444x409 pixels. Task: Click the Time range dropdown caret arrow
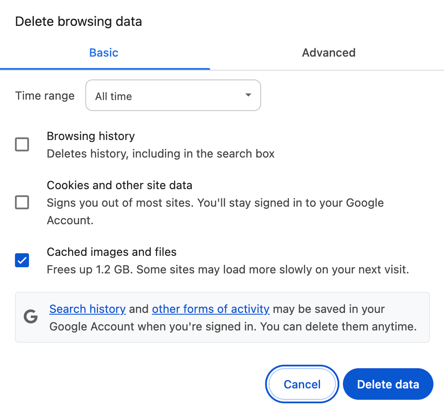[x=248, y=95]
